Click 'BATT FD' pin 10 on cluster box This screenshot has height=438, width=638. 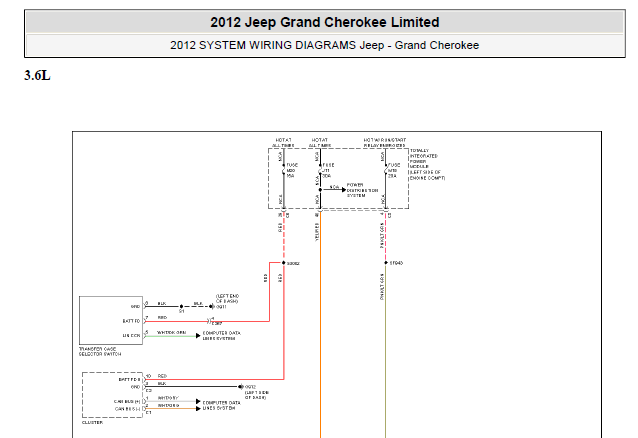point(129,379)
